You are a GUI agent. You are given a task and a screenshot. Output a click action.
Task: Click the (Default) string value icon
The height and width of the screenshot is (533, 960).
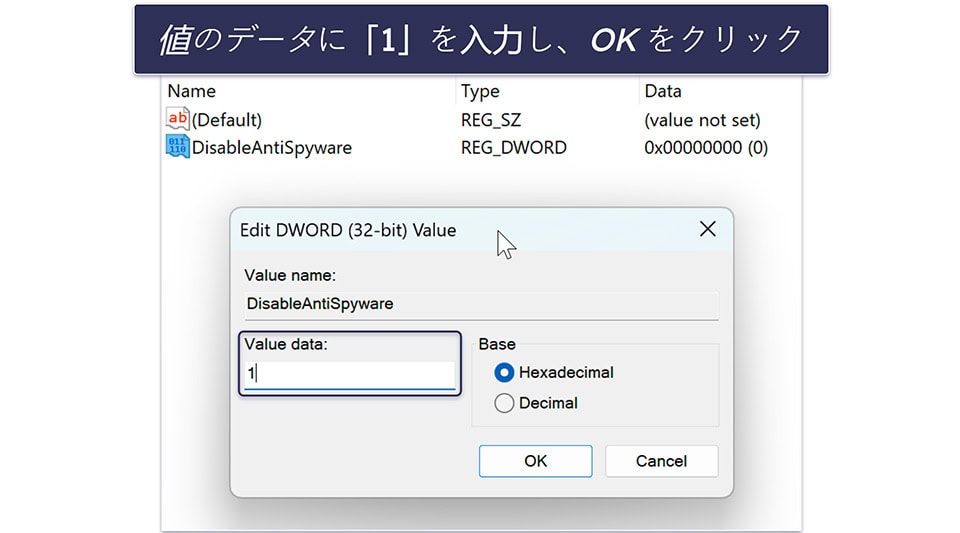pyautogui.click(x=178, y=119)
